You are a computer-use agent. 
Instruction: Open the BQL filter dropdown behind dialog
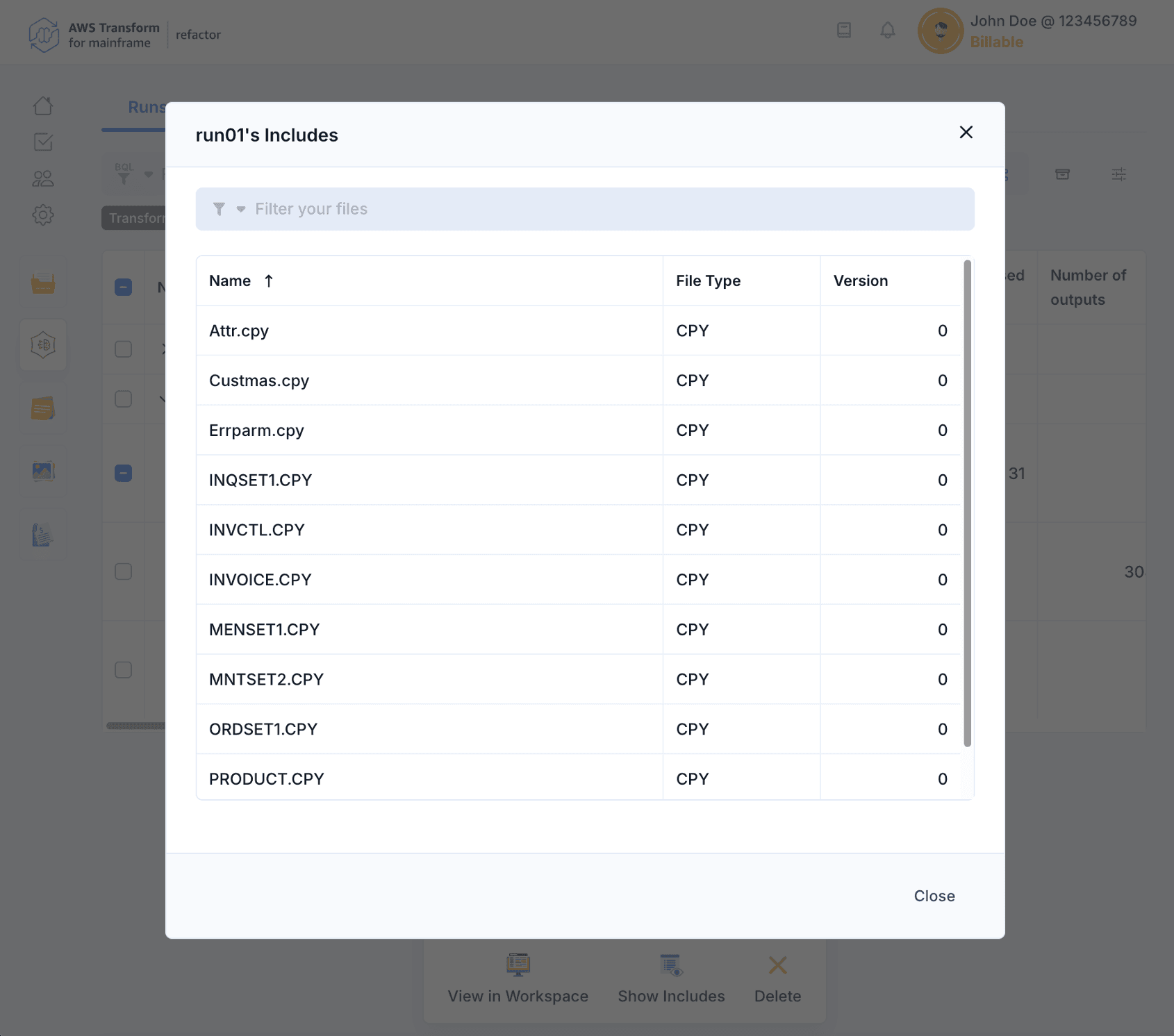tap(148, 174)
